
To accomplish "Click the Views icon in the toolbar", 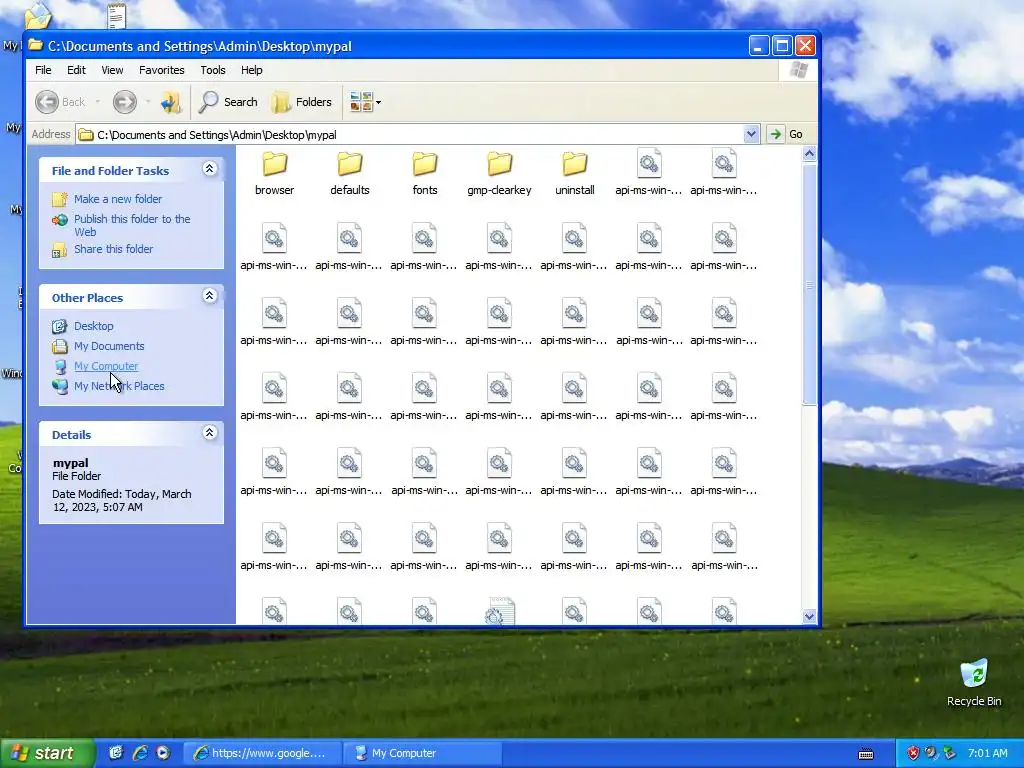I will (x=360, y=102).
